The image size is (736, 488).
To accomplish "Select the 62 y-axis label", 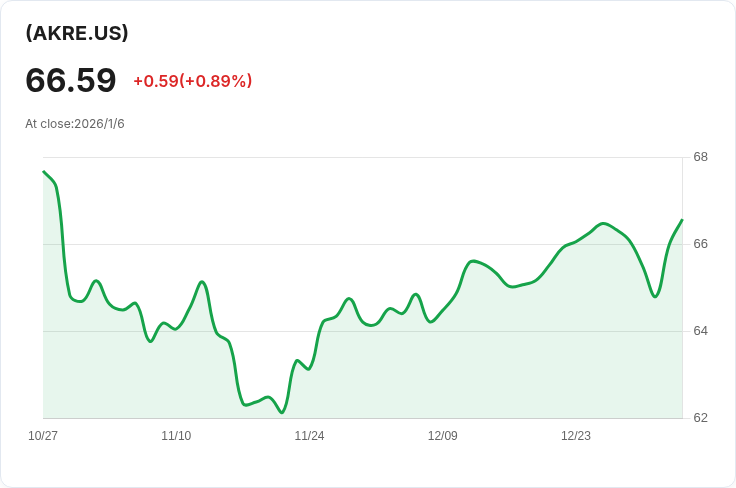I will coord(700,418).
